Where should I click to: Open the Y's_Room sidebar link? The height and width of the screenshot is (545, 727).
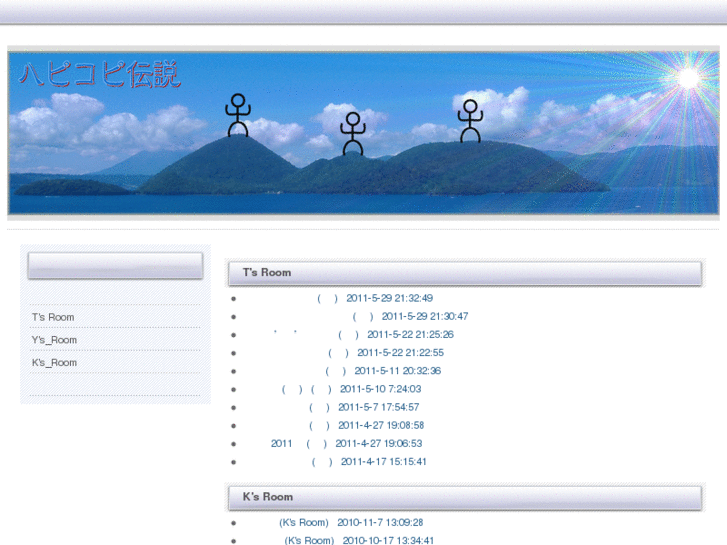54,340
